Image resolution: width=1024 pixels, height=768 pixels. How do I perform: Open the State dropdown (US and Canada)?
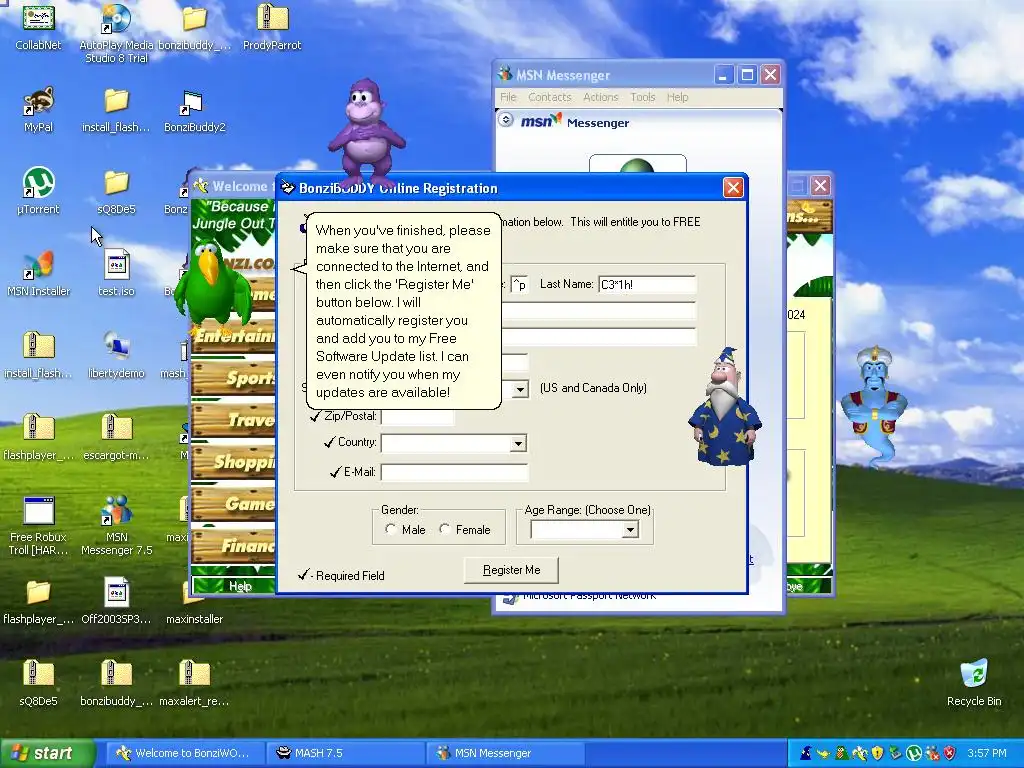click(520, 389)
